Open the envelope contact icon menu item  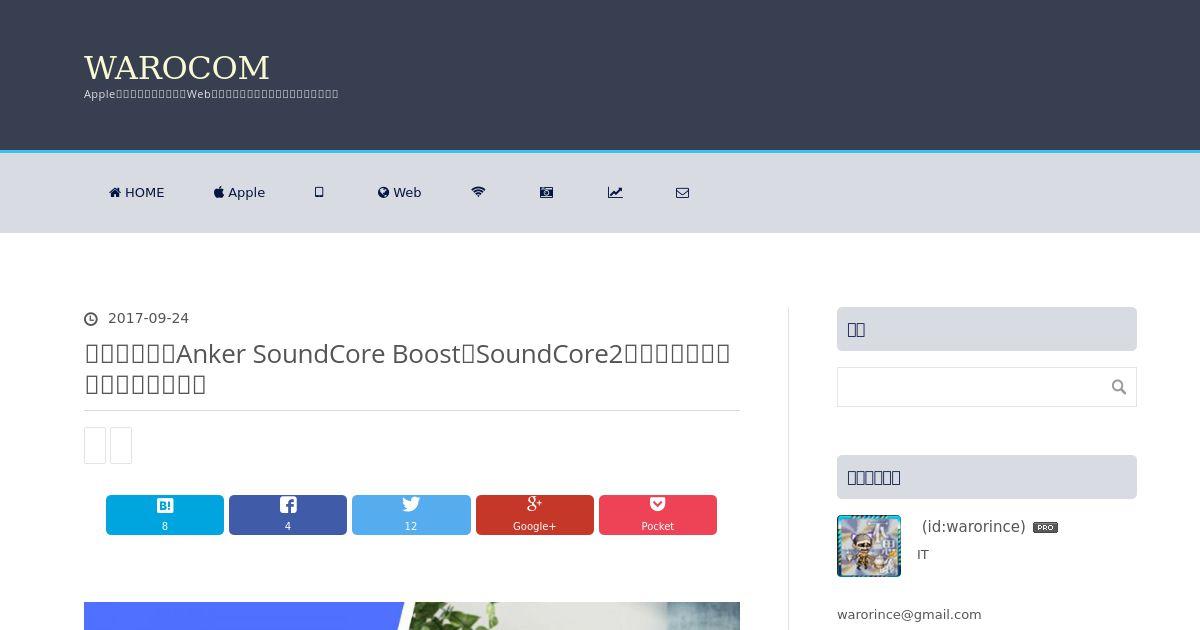[682, 192]
